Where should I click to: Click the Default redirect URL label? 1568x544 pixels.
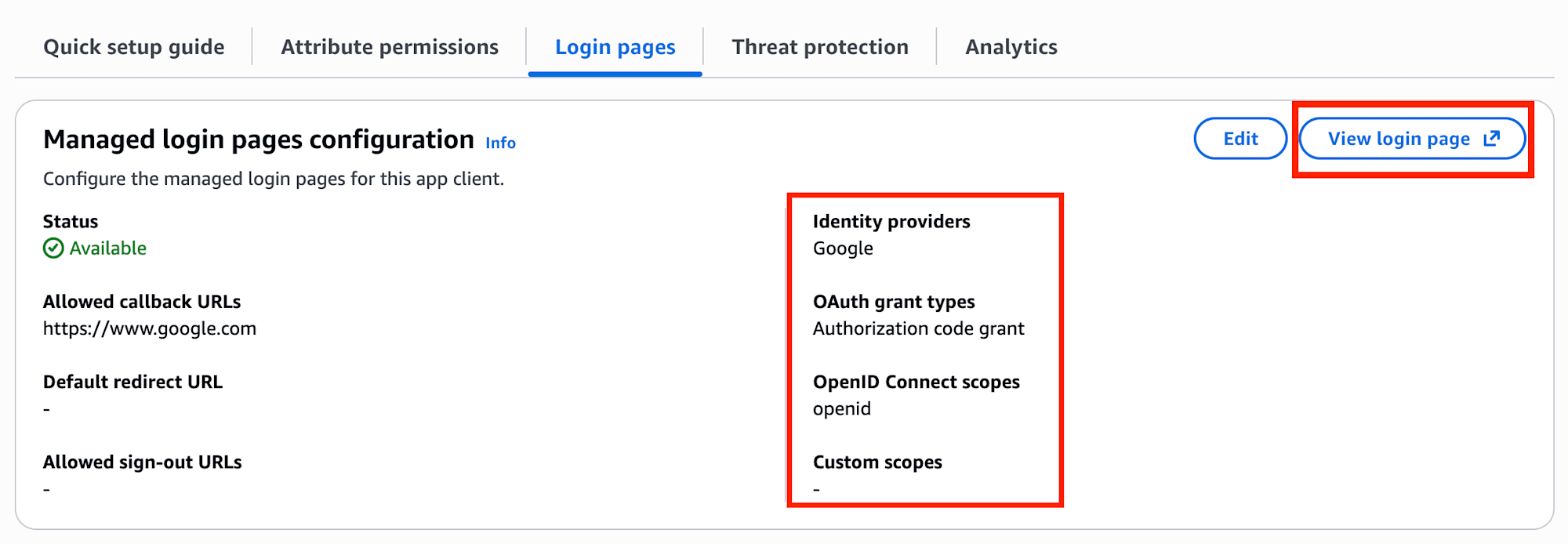(x=132, y=382)
